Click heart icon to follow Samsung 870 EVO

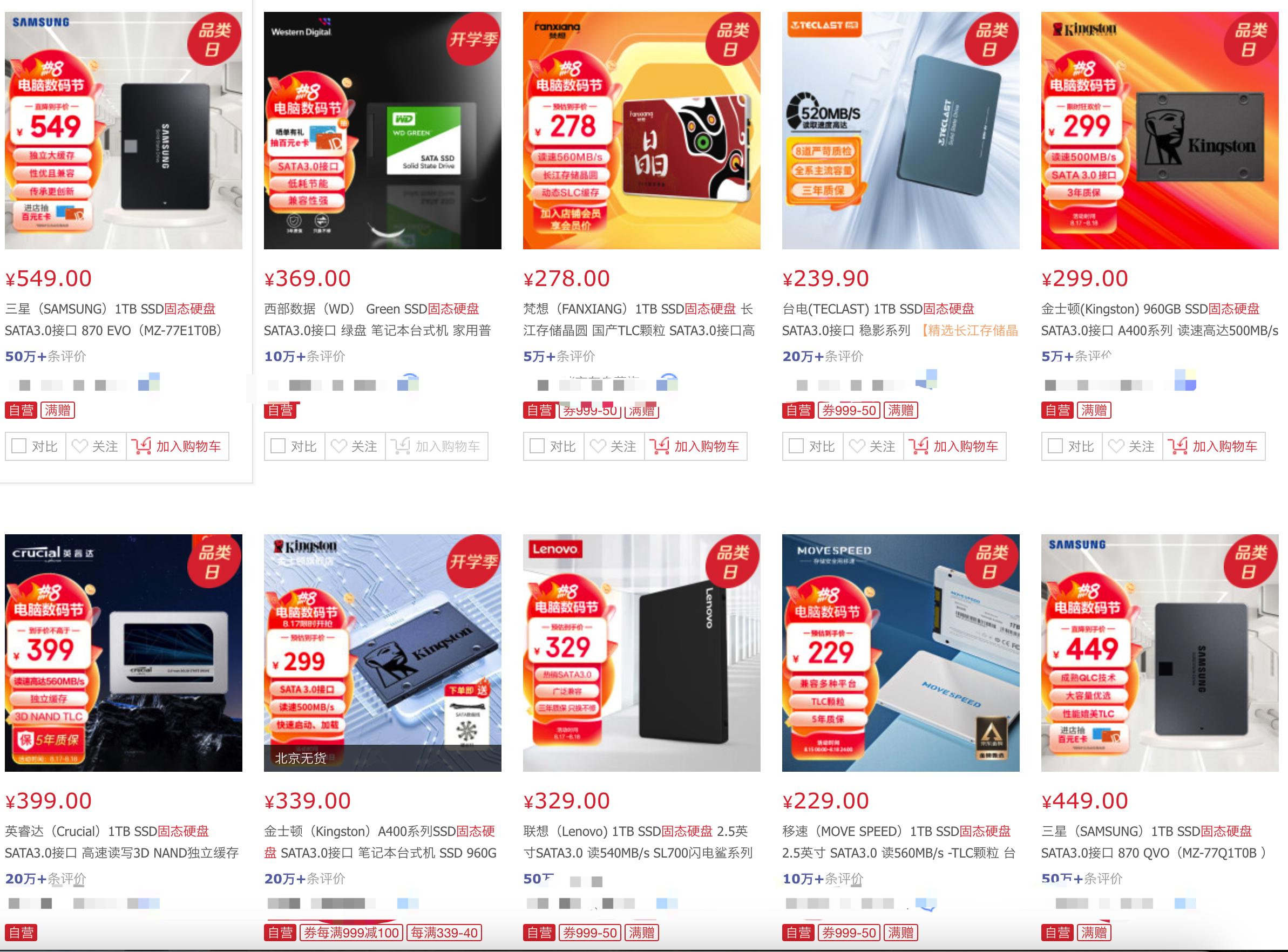point(79,446)
